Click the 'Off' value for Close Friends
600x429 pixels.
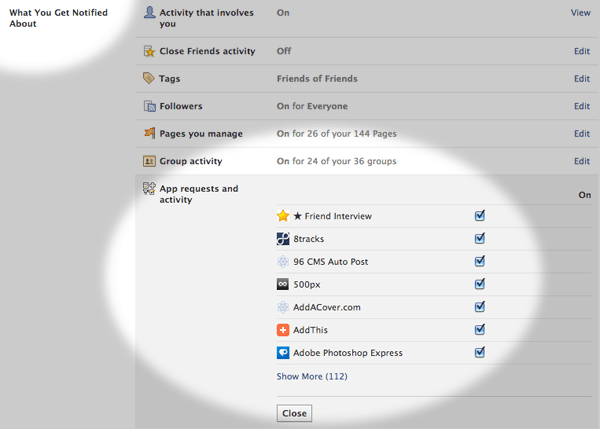[x=284, y=51]
